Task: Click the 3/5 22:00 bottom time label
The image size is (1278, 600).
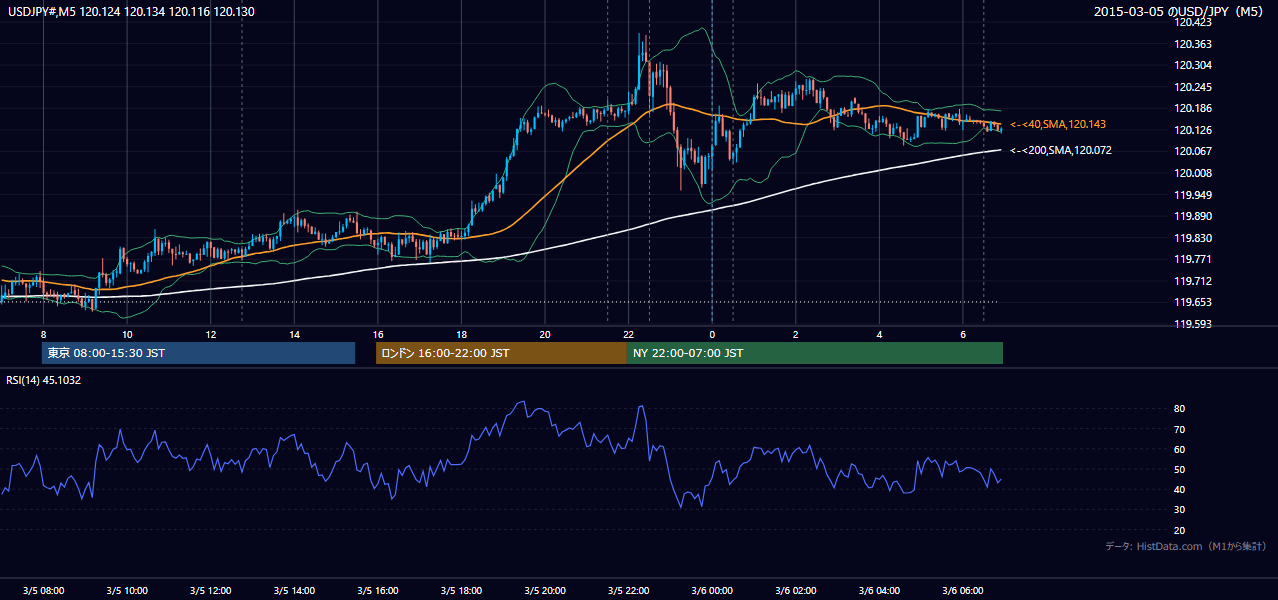Action: click(x=628, y=591)
